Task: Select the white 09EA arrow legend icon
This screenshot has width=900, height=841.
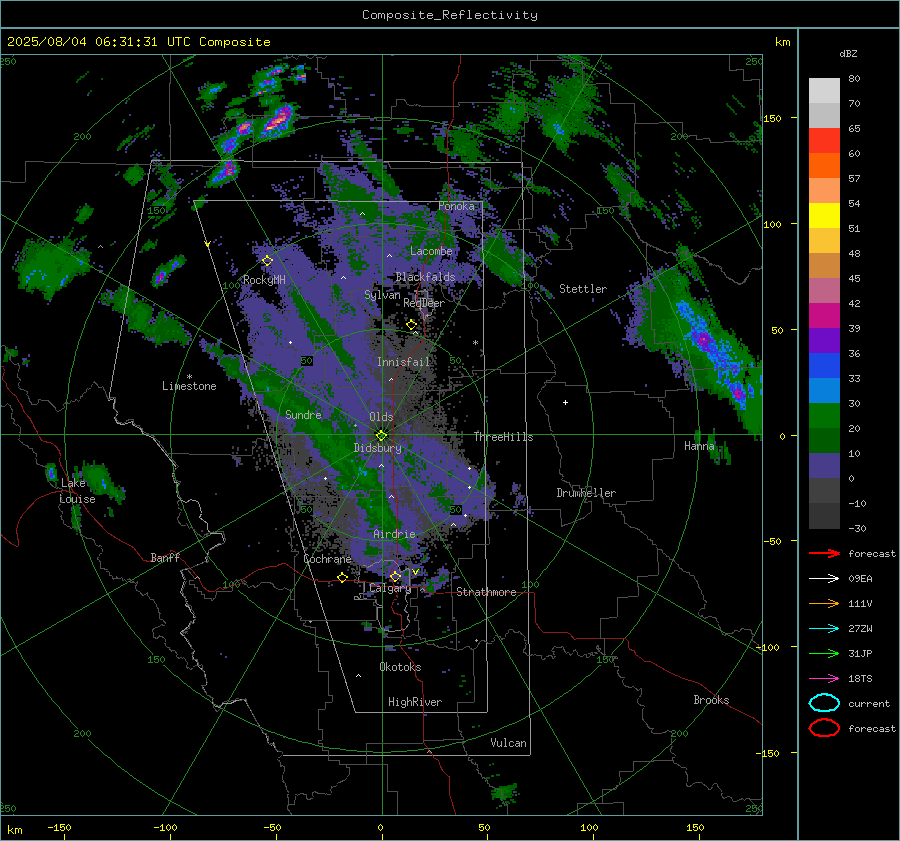Action: [x=824, y=579]
